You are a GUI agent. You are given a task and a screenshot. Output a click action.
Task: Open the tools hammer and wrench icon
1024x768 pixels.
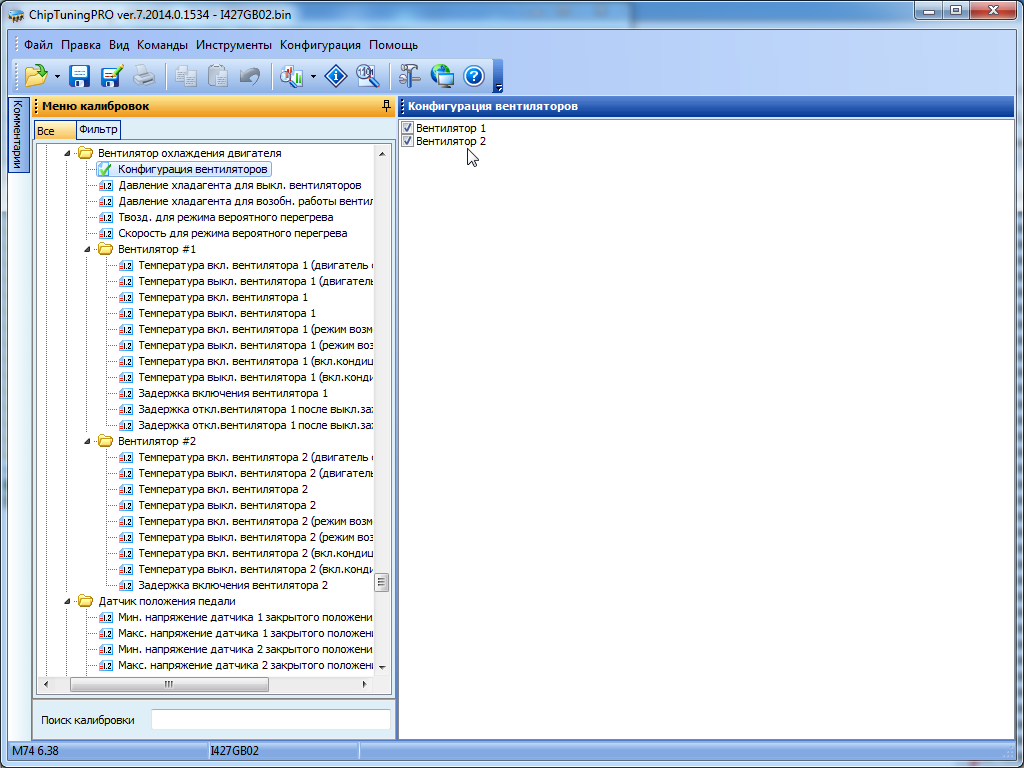coord(410,76)
